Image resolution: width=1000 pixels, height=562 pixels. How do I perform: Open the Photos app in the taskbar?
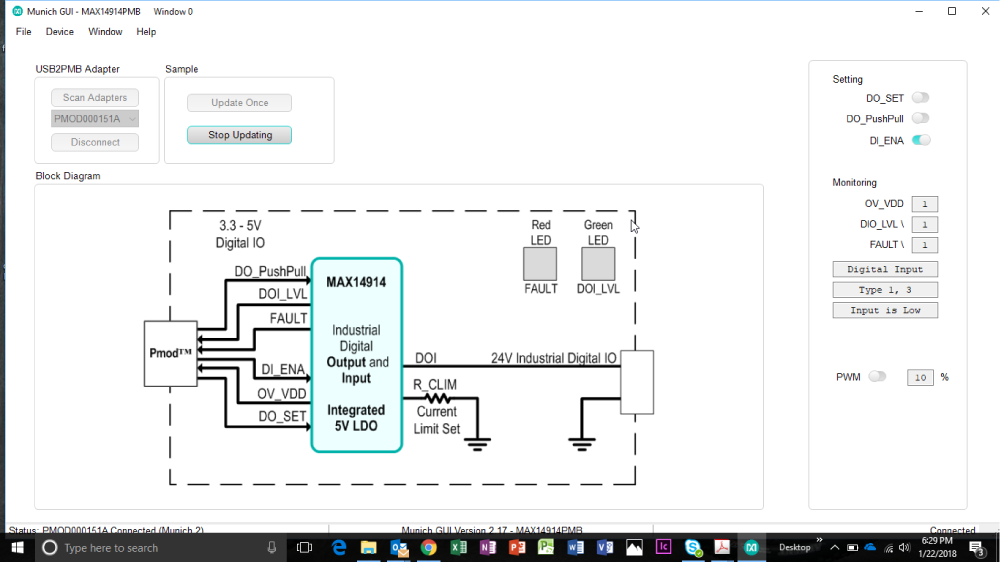(x=635, y=548)
